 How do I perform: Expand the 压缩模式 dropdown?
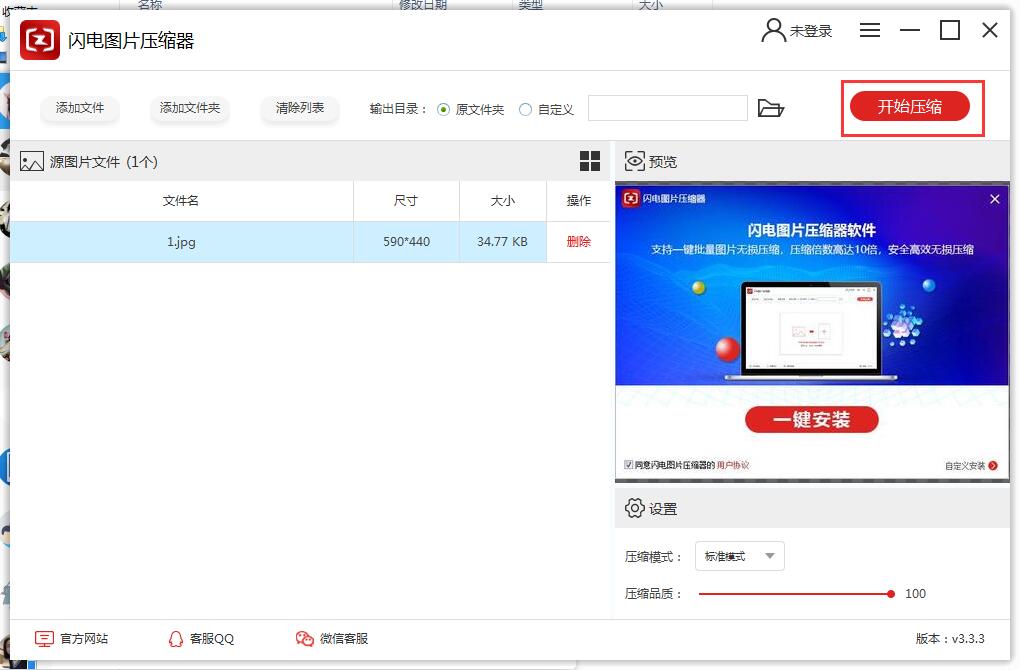click(x=739, y=556)
